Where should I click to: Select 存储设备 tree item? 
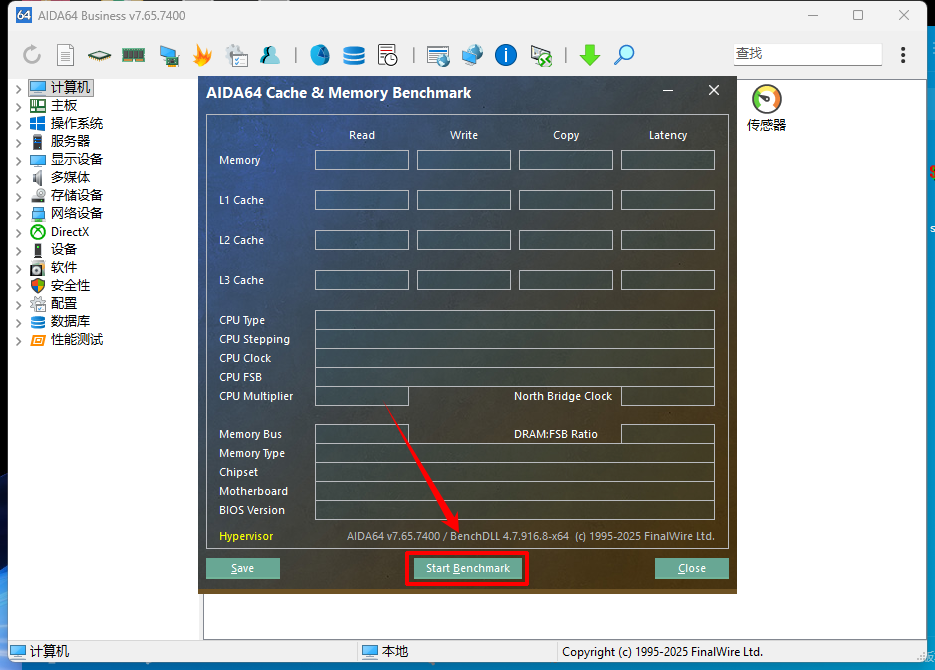coord(77,195)
